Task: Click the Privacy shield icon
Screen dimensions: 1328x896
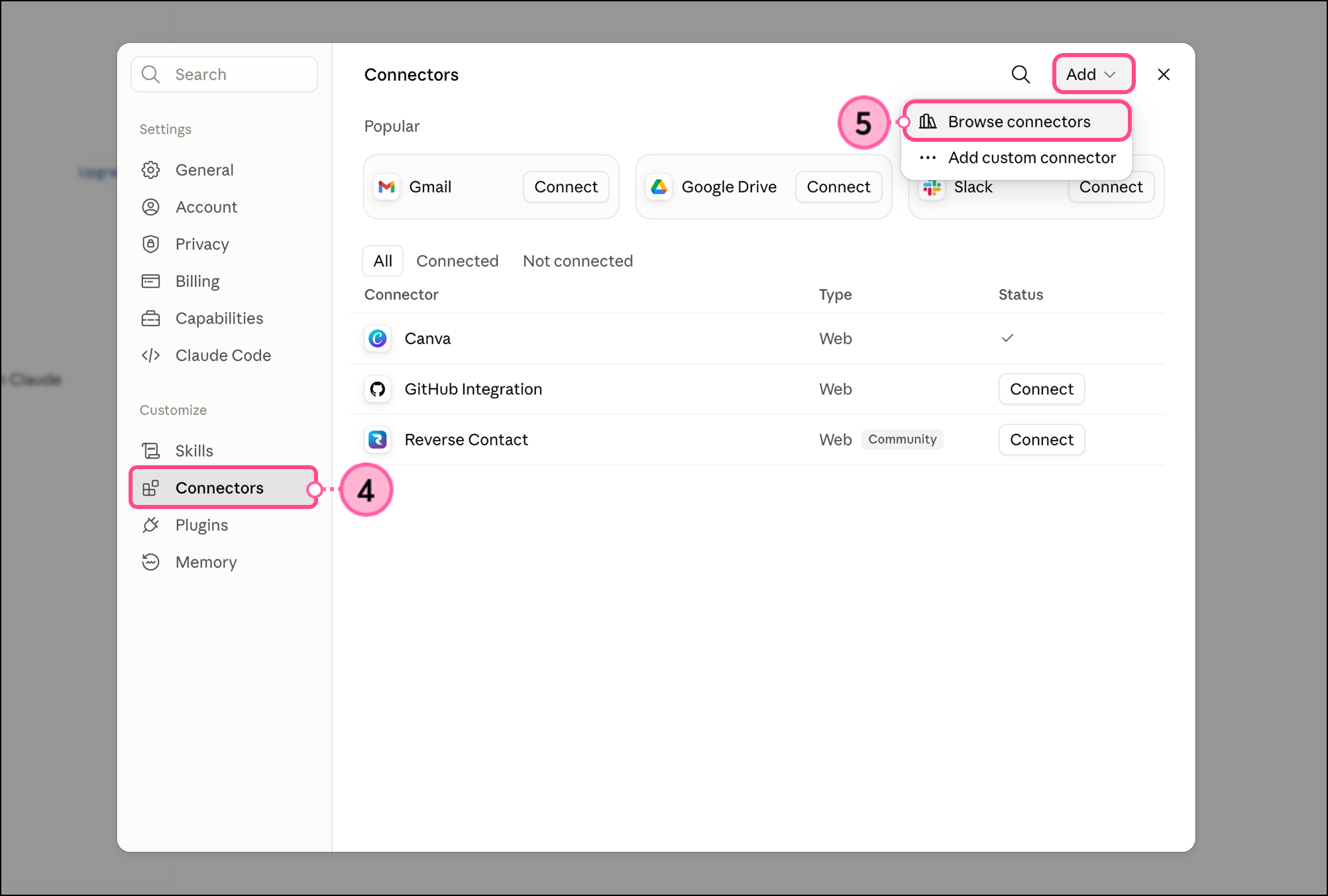Action: 150,244
